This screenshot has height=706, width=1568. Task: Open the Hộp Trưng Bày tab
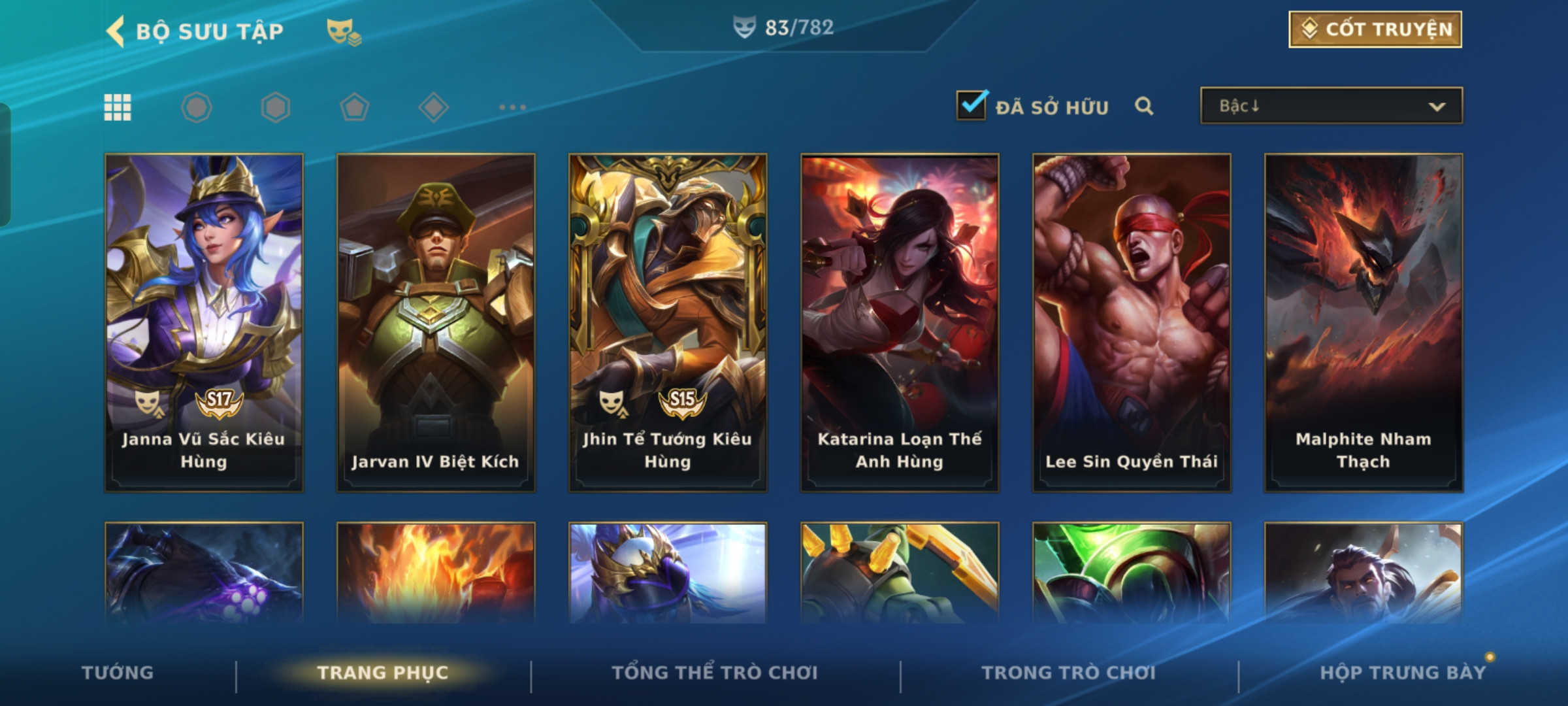tap(1403, 673)
